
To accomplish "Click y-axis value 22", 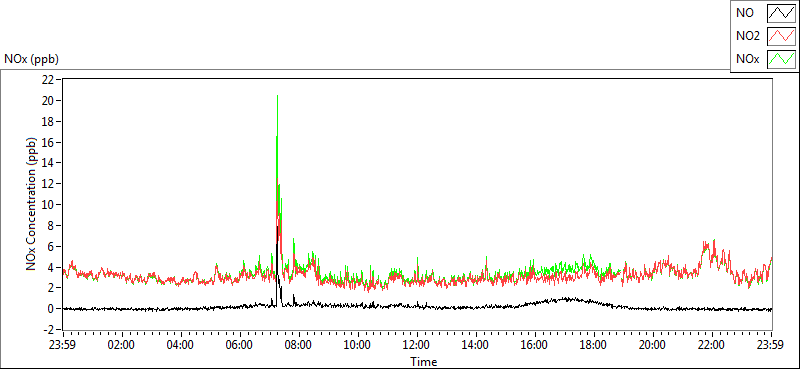I will pos(48,80).
